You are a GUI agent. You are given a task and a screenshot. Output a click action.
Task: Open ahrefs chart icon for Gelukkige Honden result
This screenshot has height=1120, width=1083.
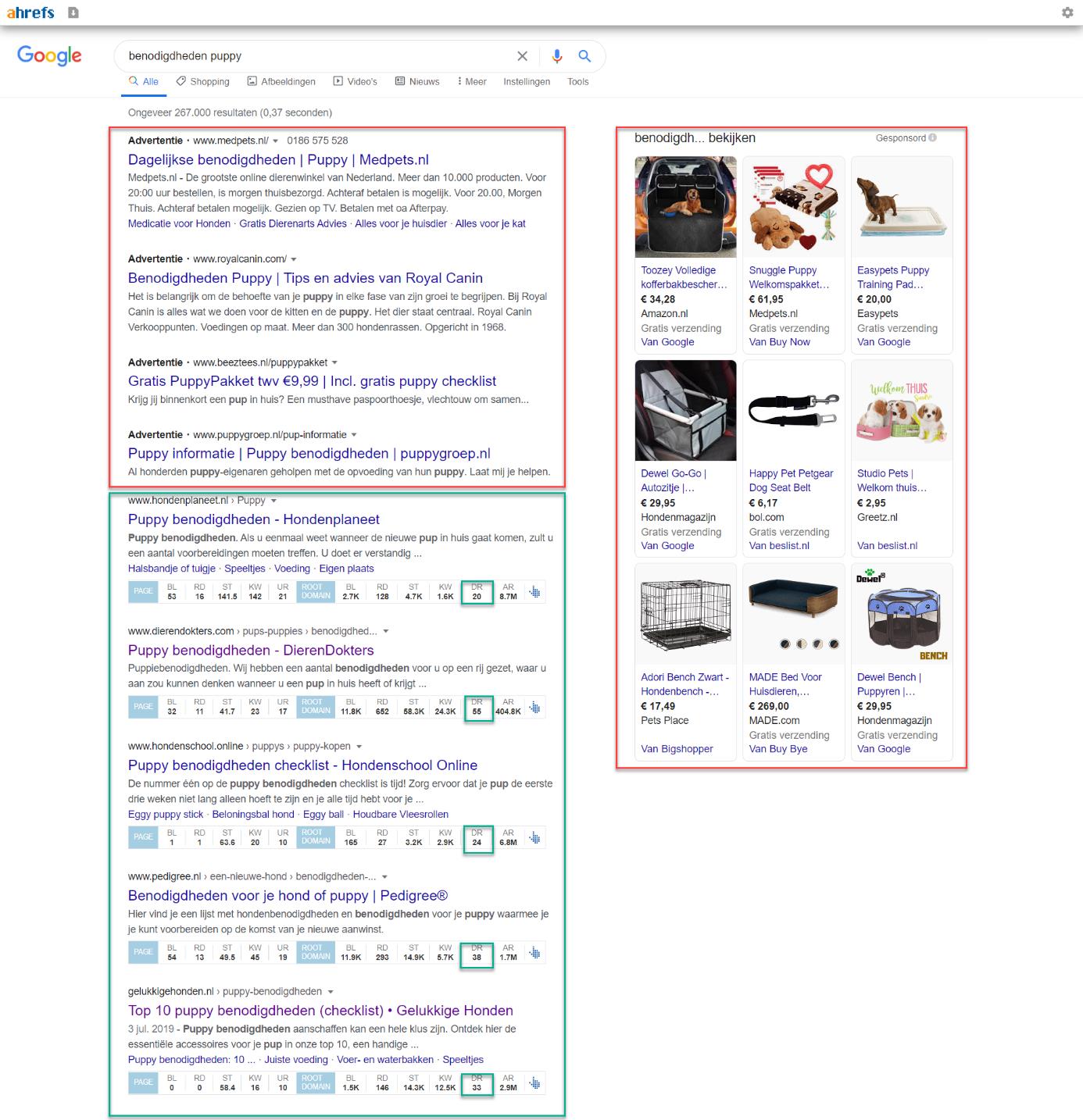535,1083
